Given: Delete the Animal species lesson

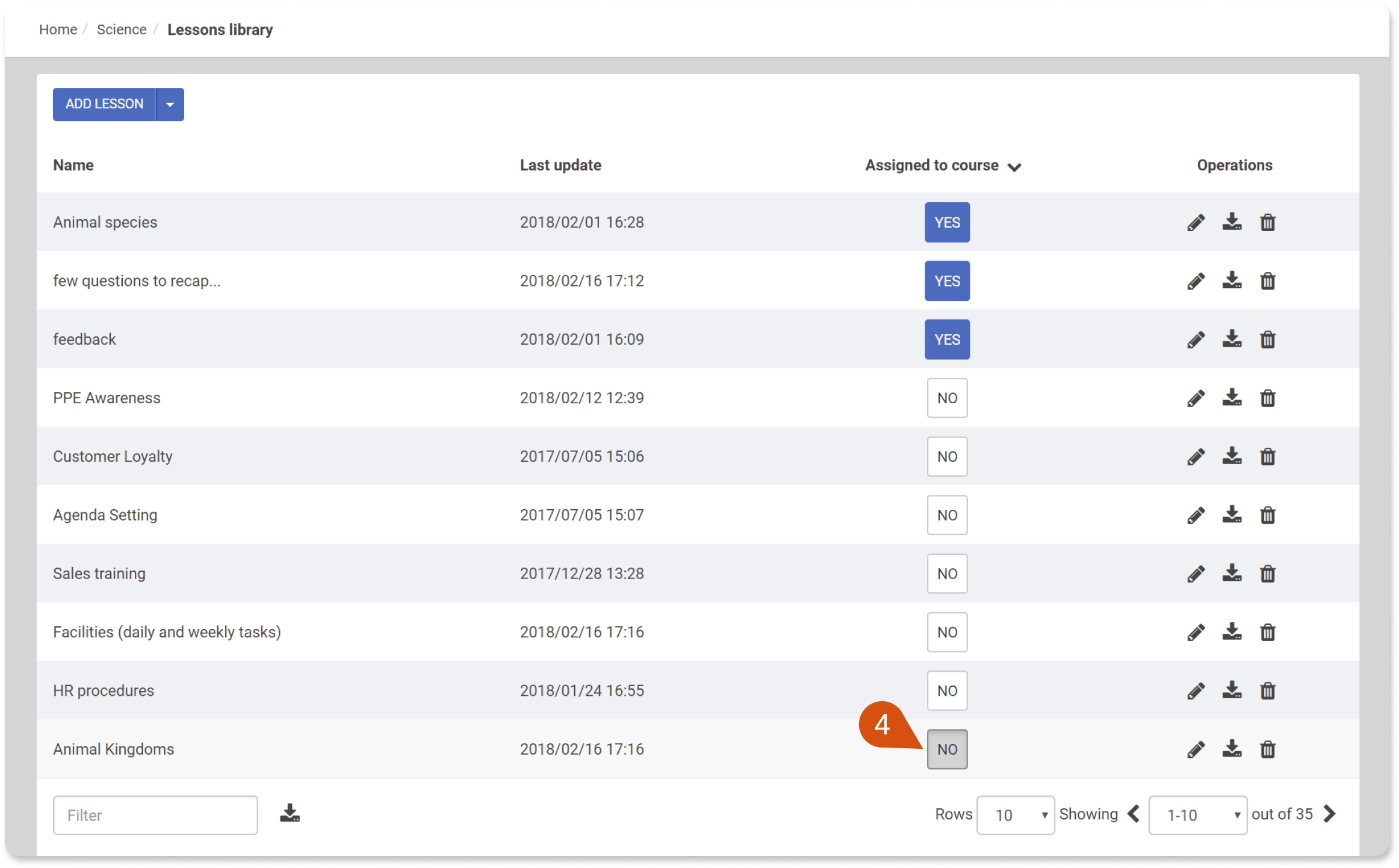Looking at the screenshot, I should click(1268, 223).
